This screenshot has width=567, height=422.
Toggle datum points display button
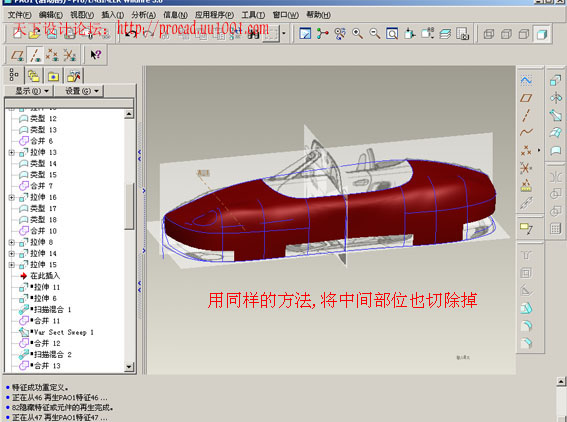click(x=52, y=55)
